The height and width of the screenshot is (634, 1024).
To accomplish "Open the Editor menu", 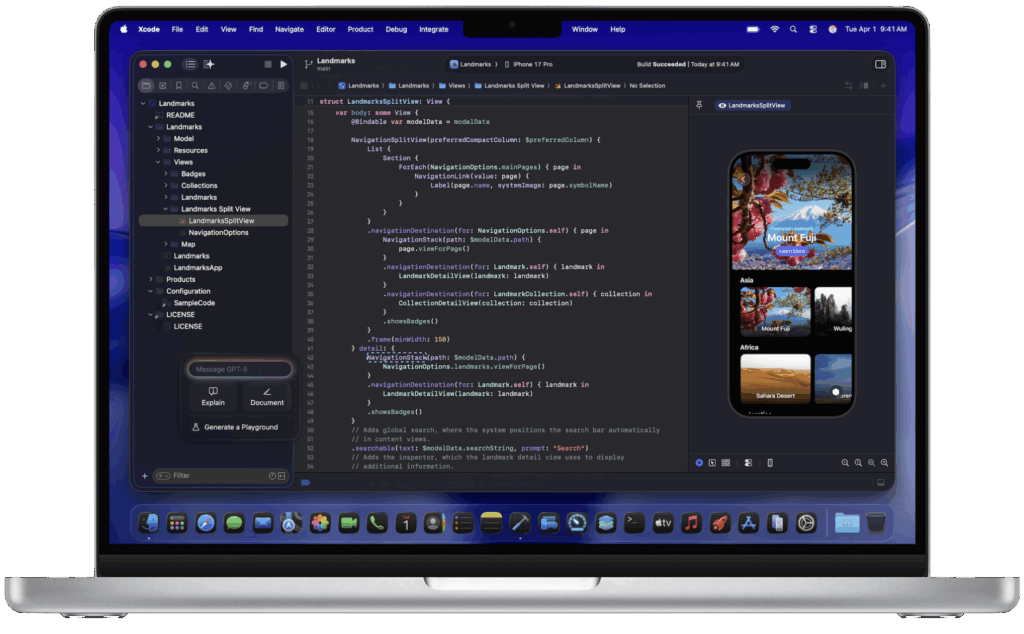I will click(326, 29).
